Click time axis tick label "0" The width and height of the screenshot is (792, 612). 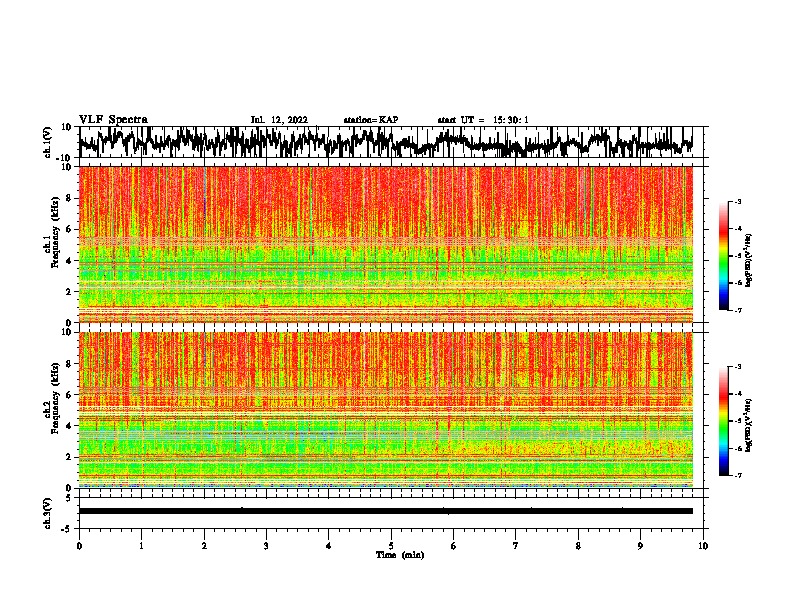click(x=79, y=546)
